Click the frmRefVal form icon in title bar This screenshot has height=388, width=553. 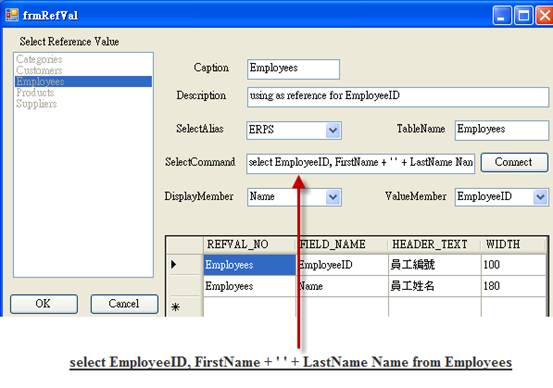(12, 15)
